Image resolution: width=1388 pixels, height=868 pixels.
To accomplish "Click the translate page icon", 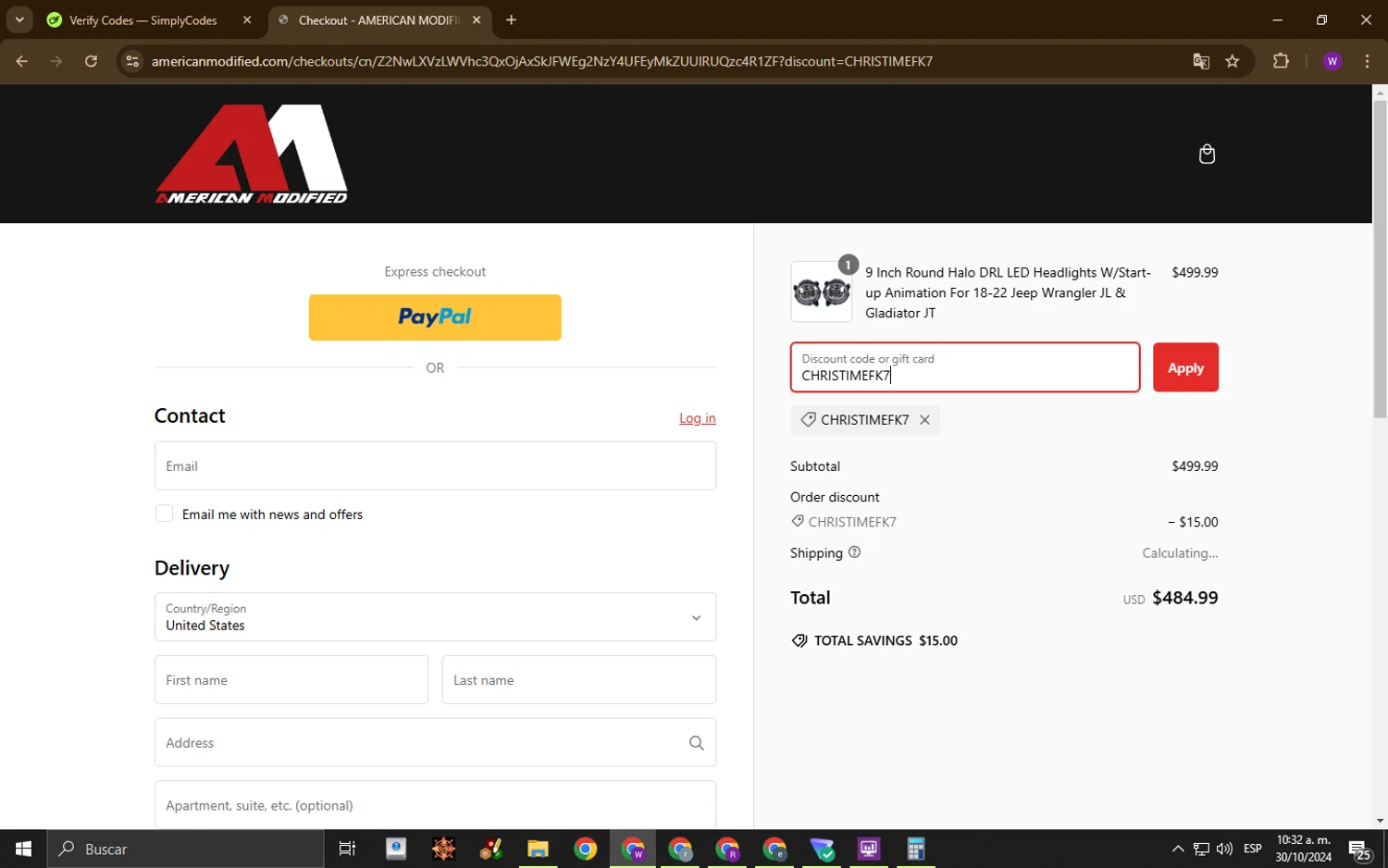I will [x=1201, y=61].
